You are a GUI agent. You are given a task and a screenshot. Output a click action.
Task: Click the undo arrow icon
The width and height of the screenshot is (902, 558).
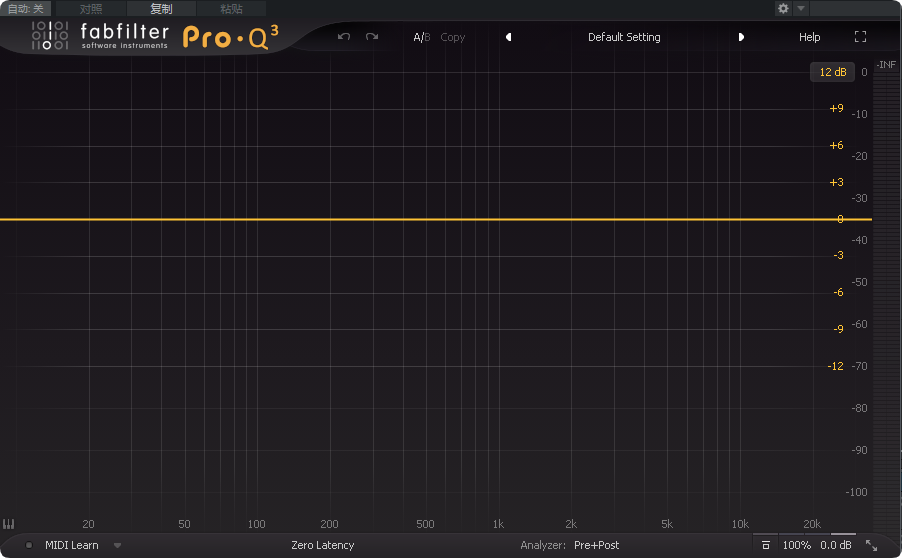(x=344, y=37)
